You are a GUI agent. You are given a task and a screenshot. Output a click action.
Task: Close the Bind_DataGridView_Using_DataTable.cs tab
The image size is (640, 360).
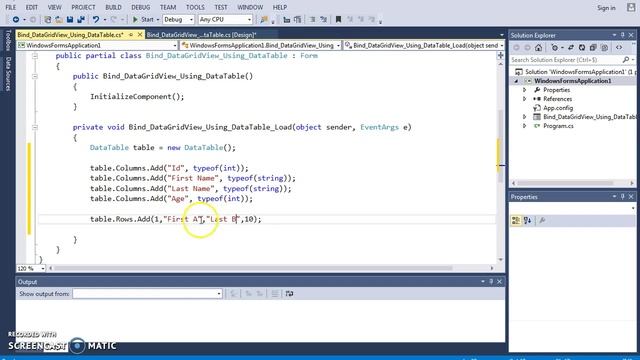click(x=140, y=35)
